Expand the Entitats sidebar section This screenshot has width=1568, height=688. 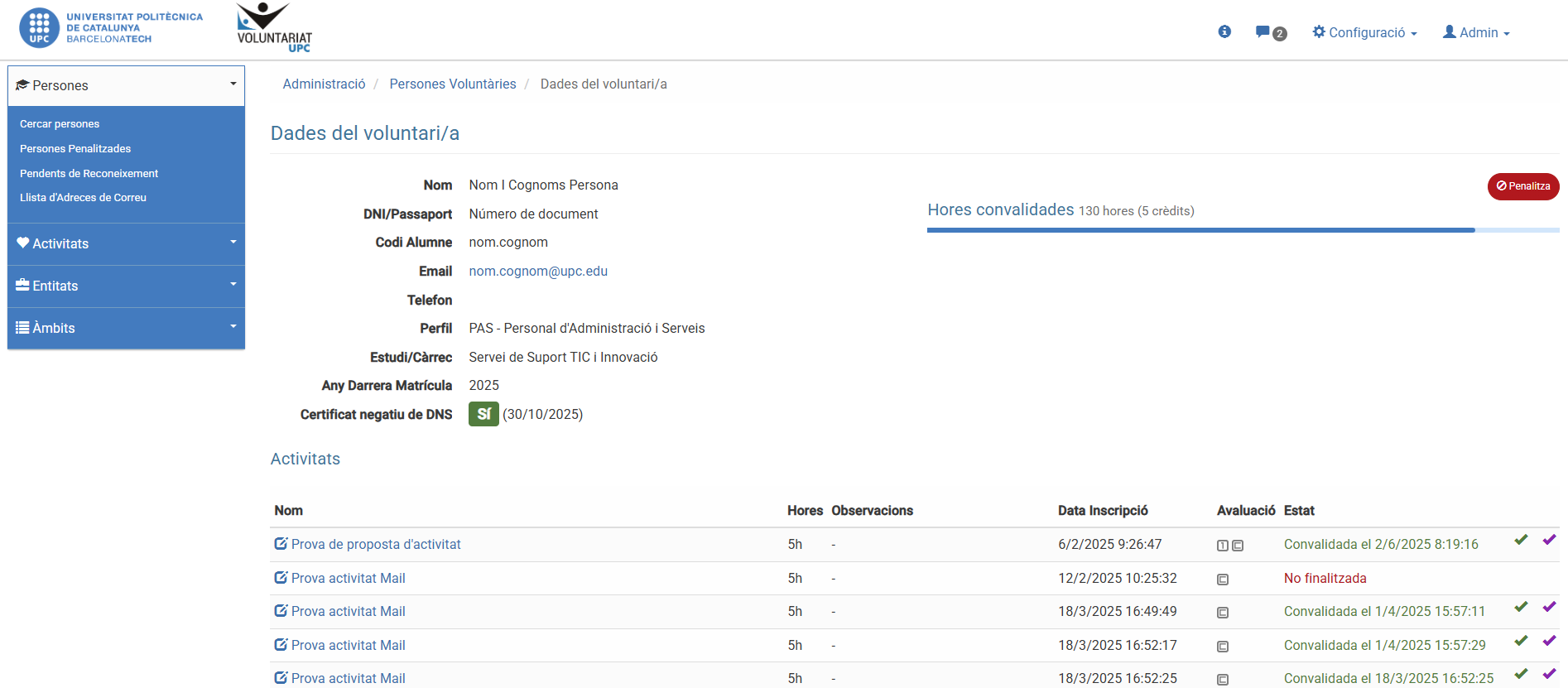click(x=126, y=286)
